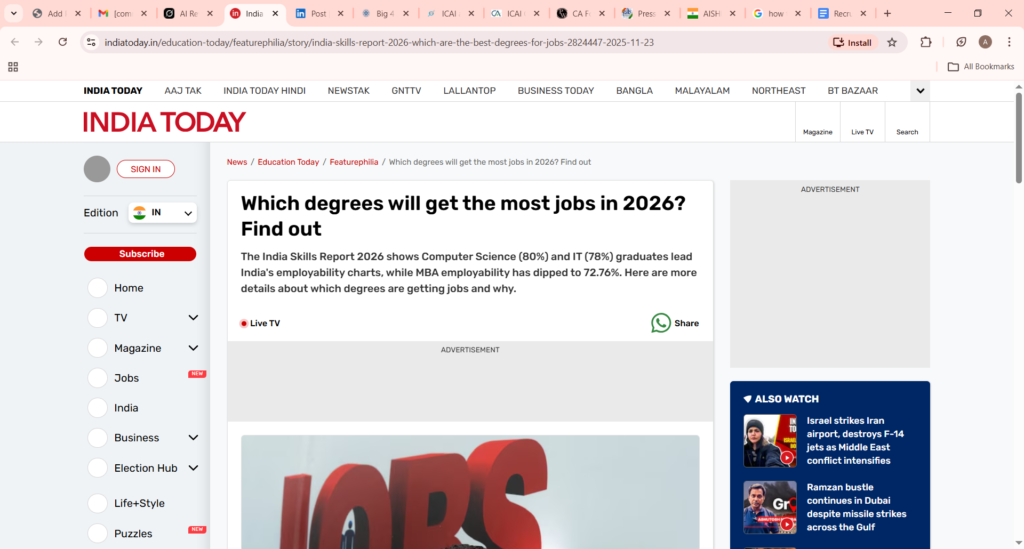Open AAJ TAK in top menu
The width and height of the screenshot is (1024, 549).
click(182, 90)
